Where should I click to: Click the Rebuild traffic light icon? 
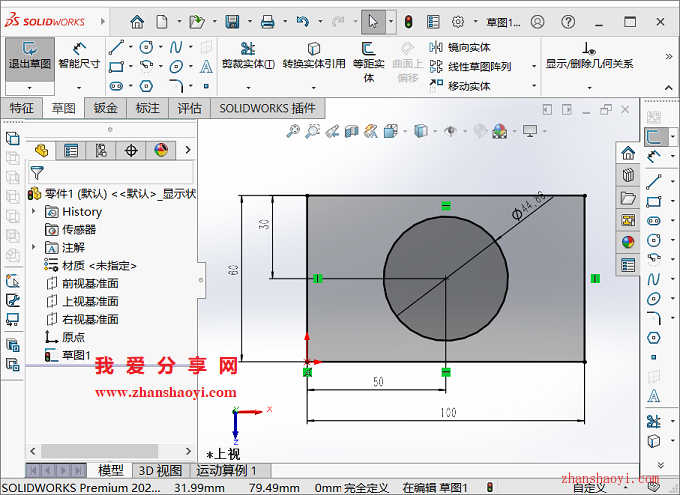pyautogui.click(x=408, y=21)
